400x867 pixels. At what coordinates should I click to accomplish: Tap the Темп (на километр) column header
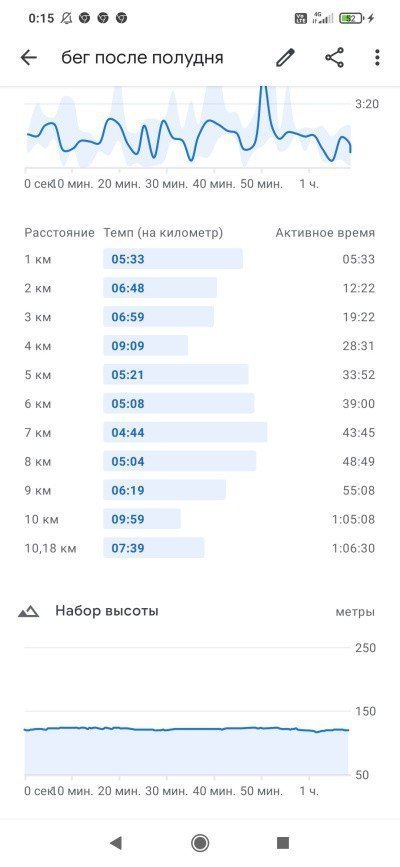(163, 233)
